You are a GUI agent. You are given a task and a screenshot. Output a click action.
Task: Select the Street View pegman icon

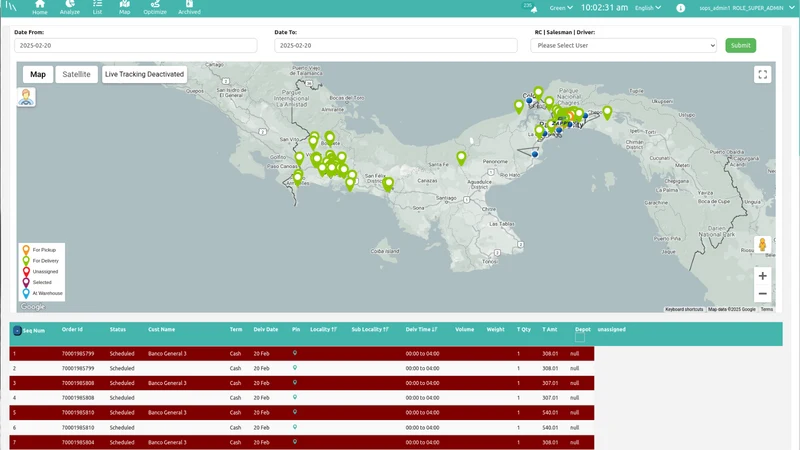(762, 245)
